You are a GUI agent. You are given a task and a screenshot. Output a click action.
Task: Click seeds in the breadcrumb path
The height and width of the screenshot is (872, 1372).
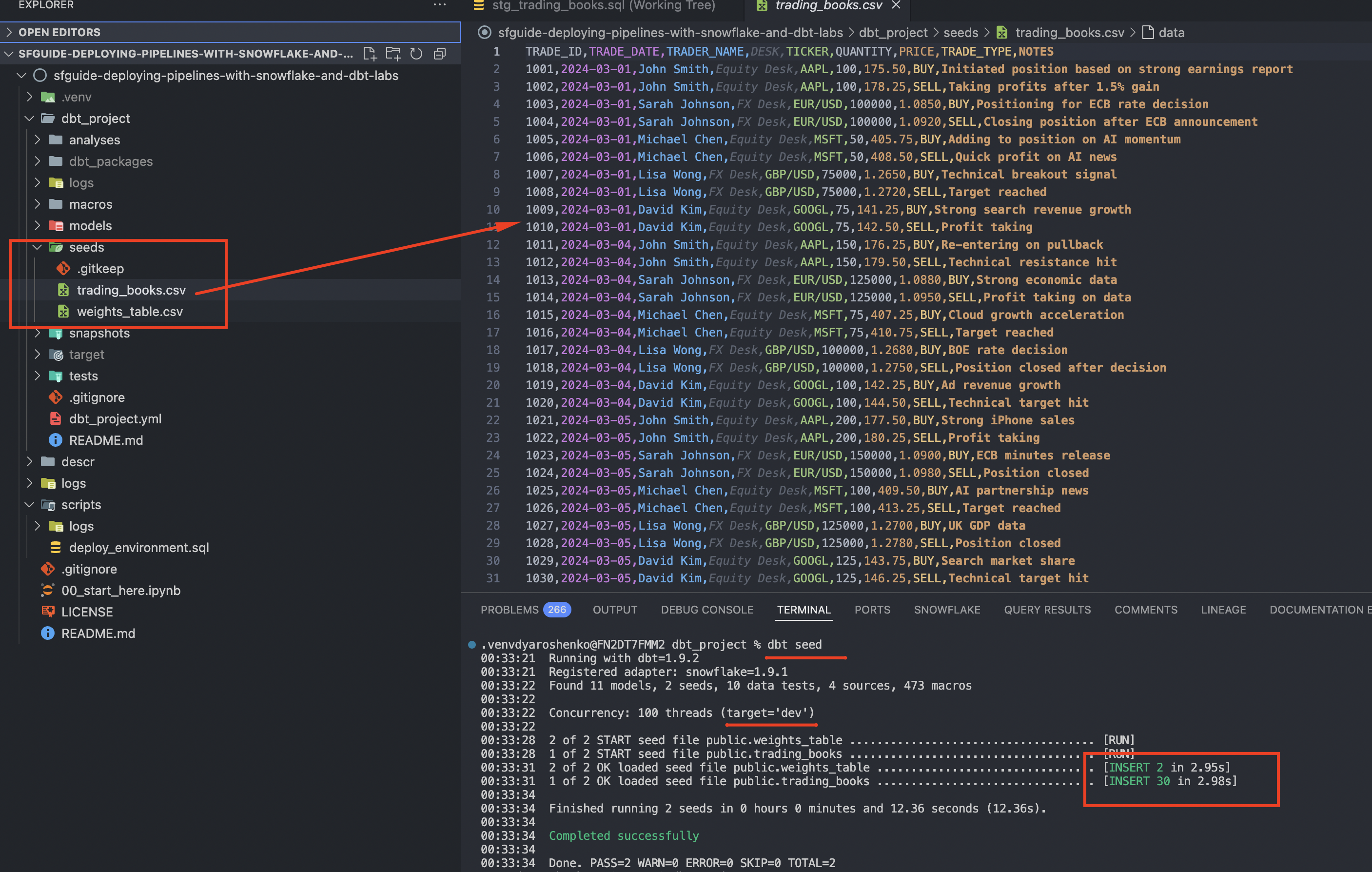(x=960, y=33)
